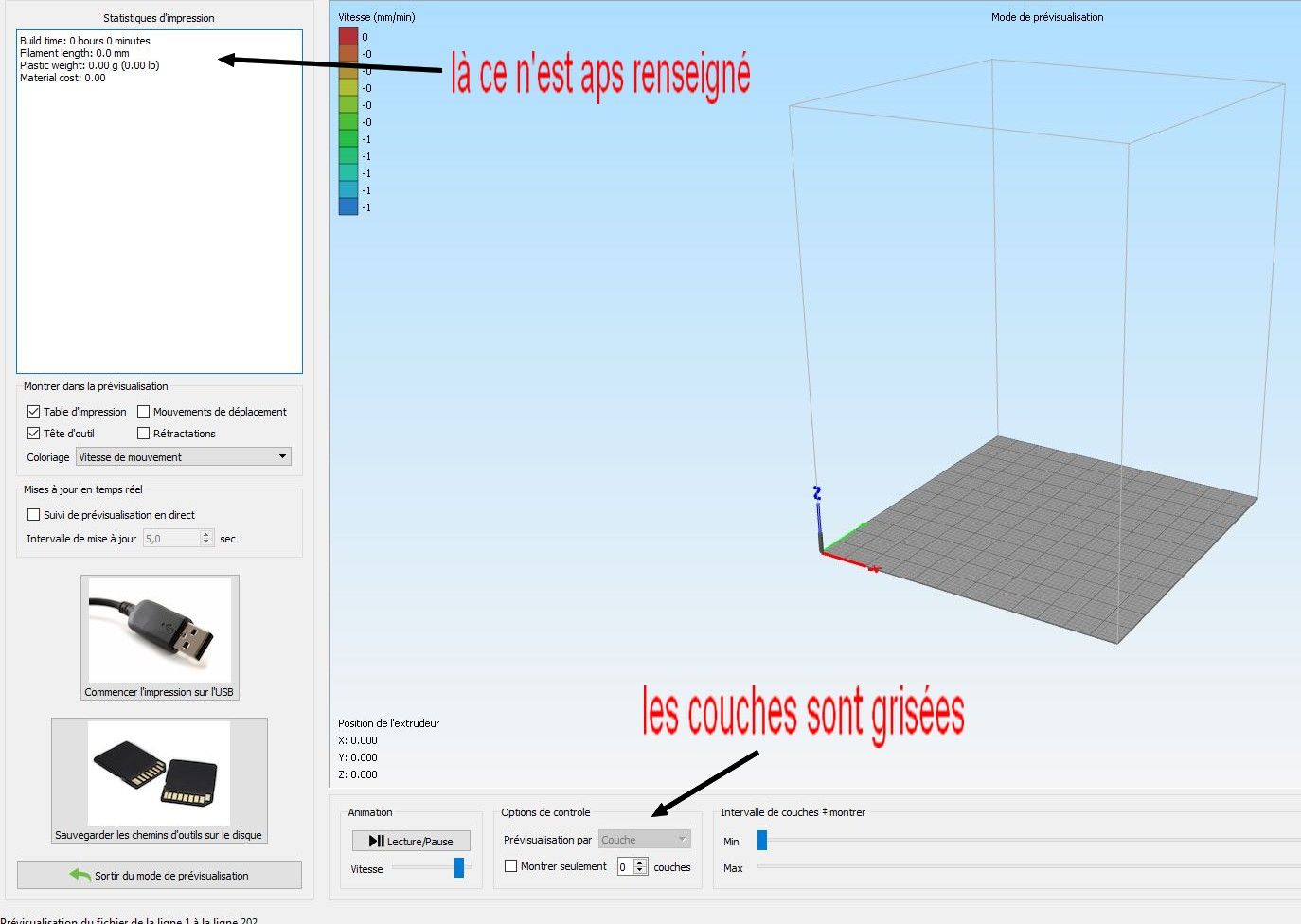Click the 'Plastic weight: 0.00 g' line
This screenshot has width=1301, height=924.
90,65
